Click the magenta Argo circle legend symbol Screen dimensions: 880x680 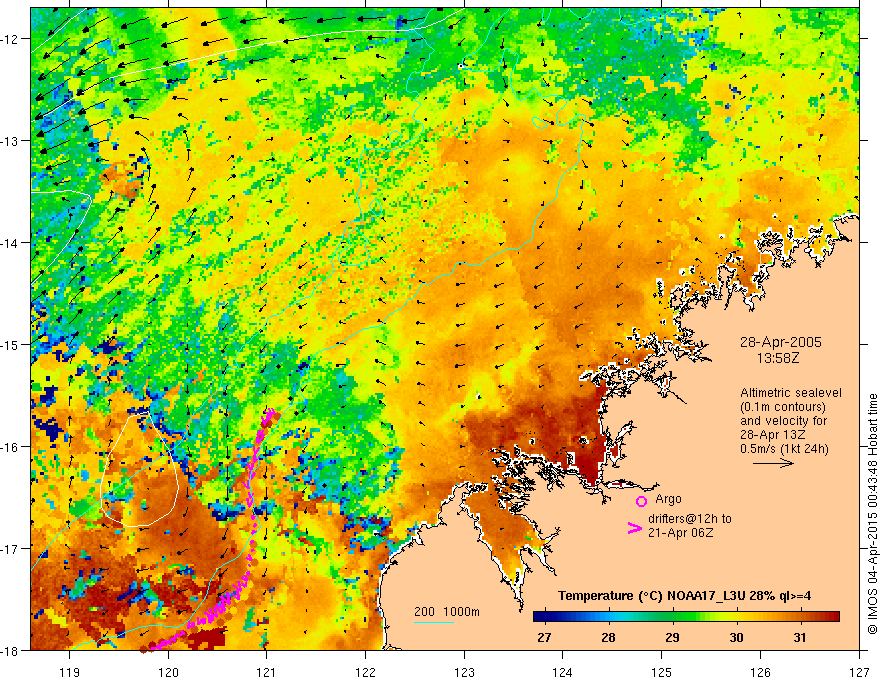tap(641, 501)
